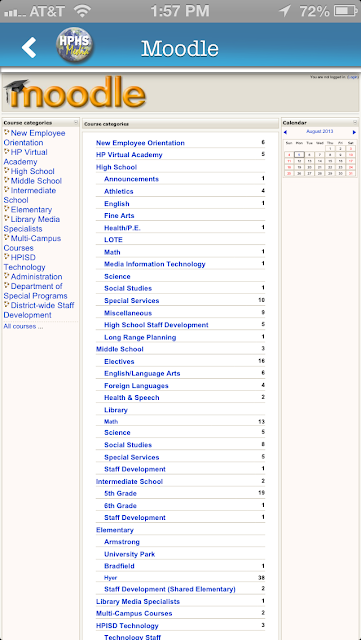The width and height of the screenshot is (361, 640).
Task: Open the Bradfield subcategory
Action: point(119,566)
